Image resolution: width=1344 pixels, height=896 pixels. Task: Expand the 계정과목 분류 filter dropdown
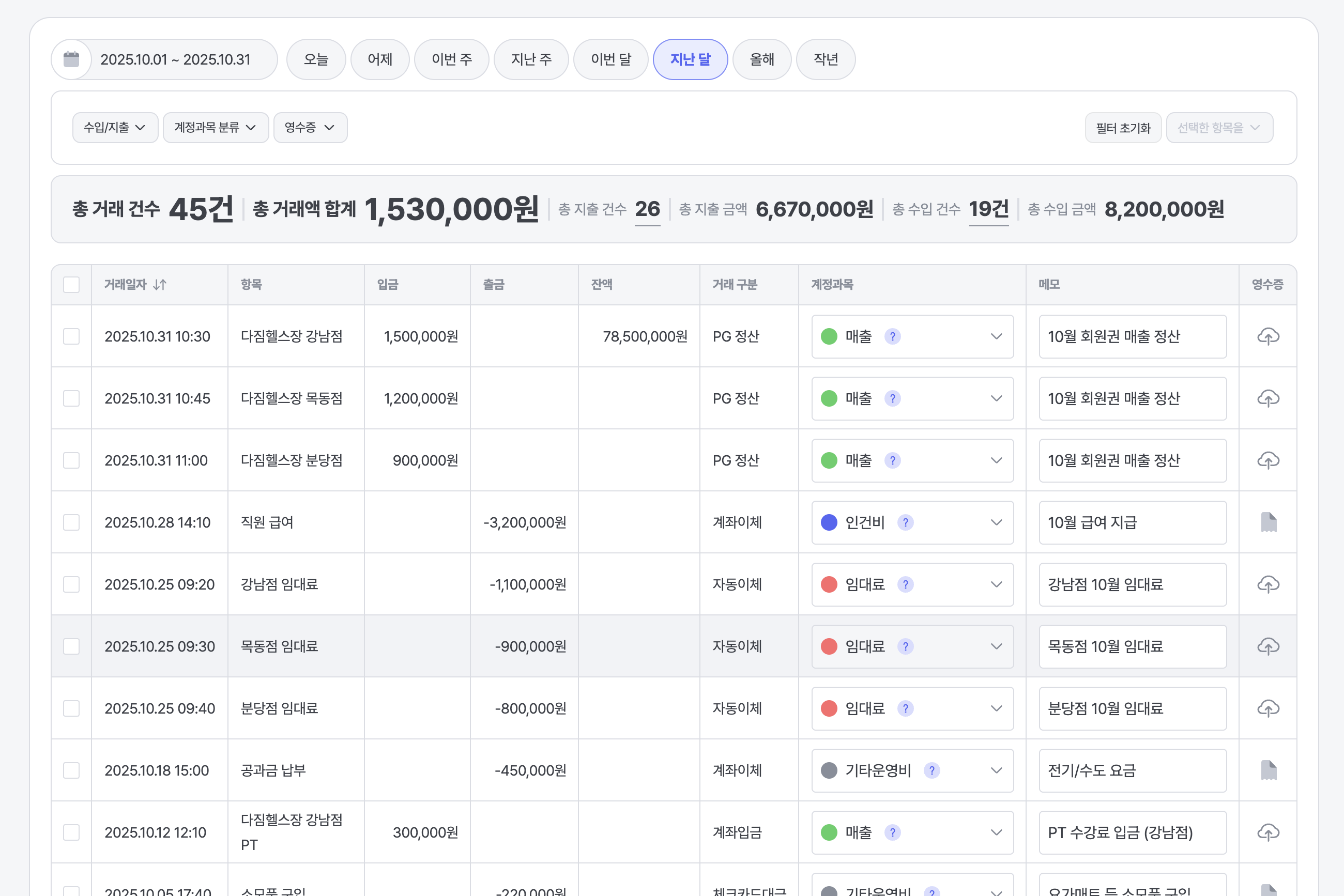[x=216, y=128]
